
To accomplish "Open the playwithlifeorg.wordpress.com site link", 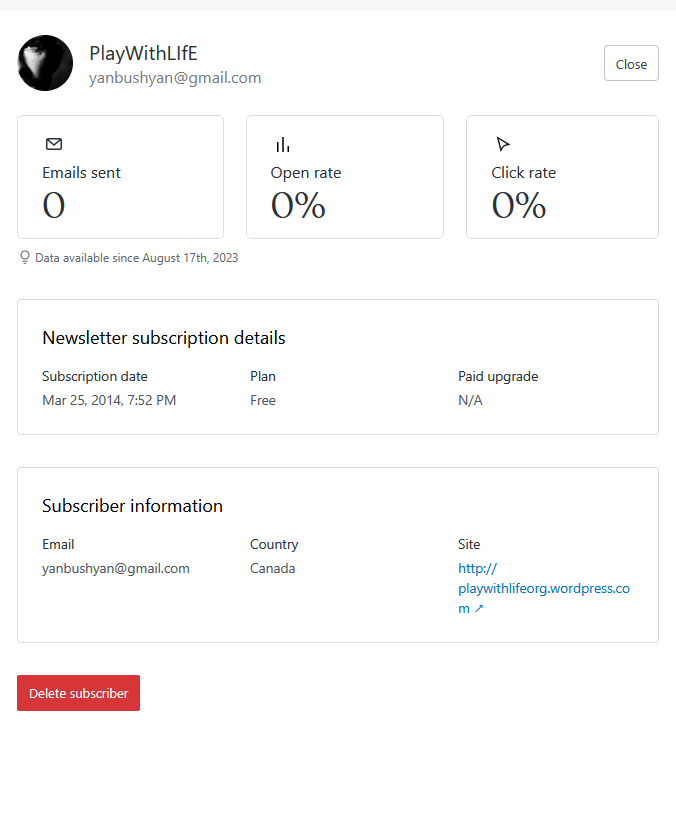I will [543, 588].
